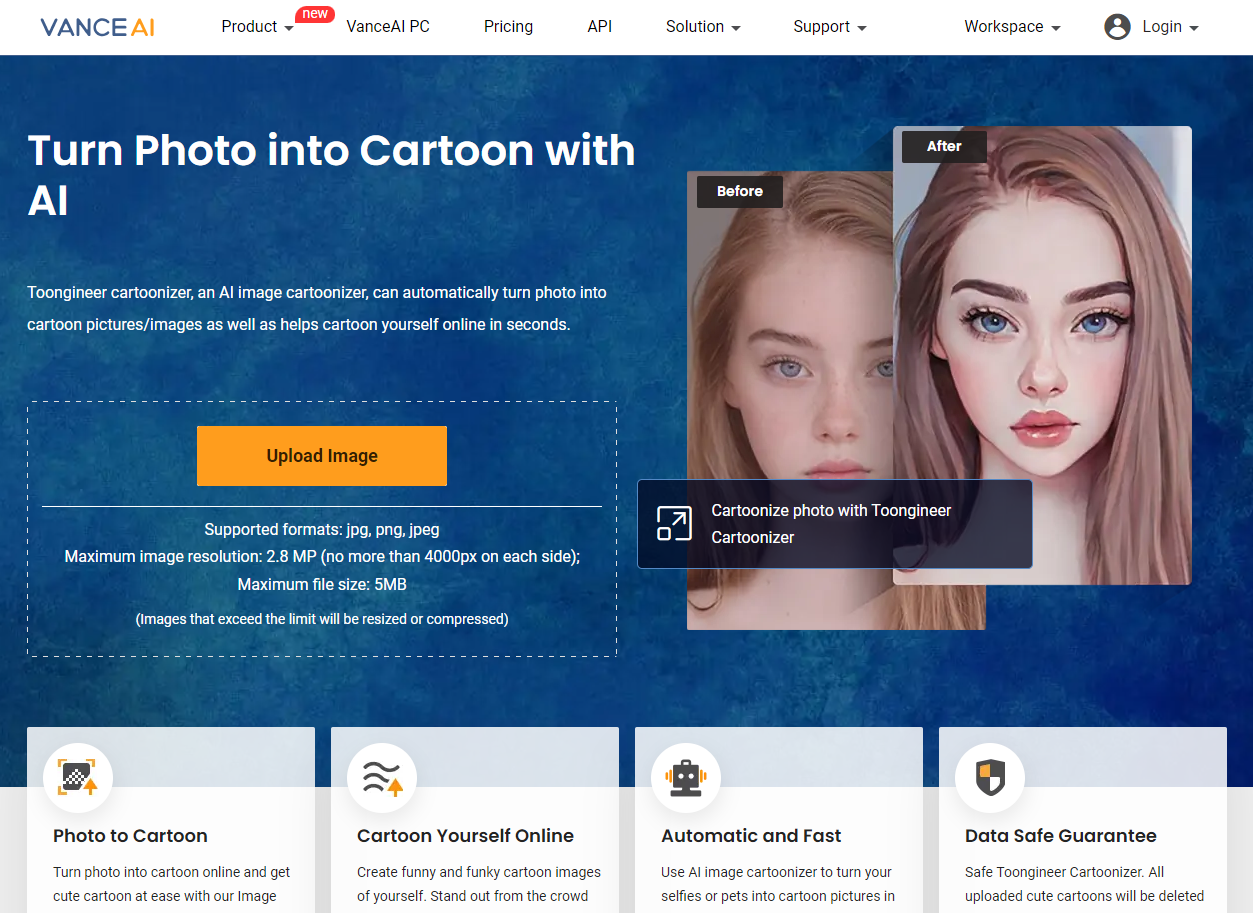Click the "Supported formats: jpg, png, jpeg" text
Screen dimensions: 1253x913
pos(322,529)
